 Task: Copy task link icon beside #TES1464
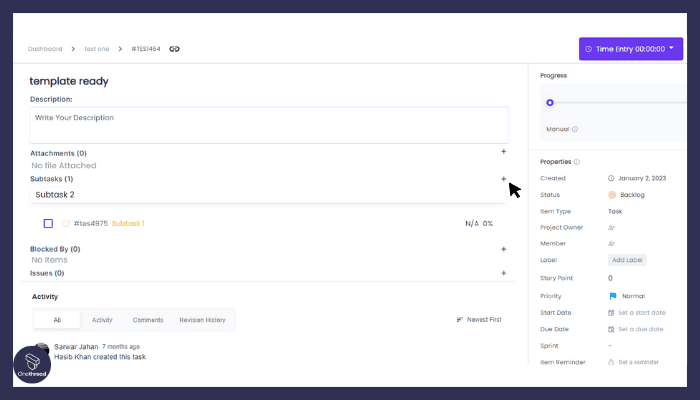click(175, 49)
